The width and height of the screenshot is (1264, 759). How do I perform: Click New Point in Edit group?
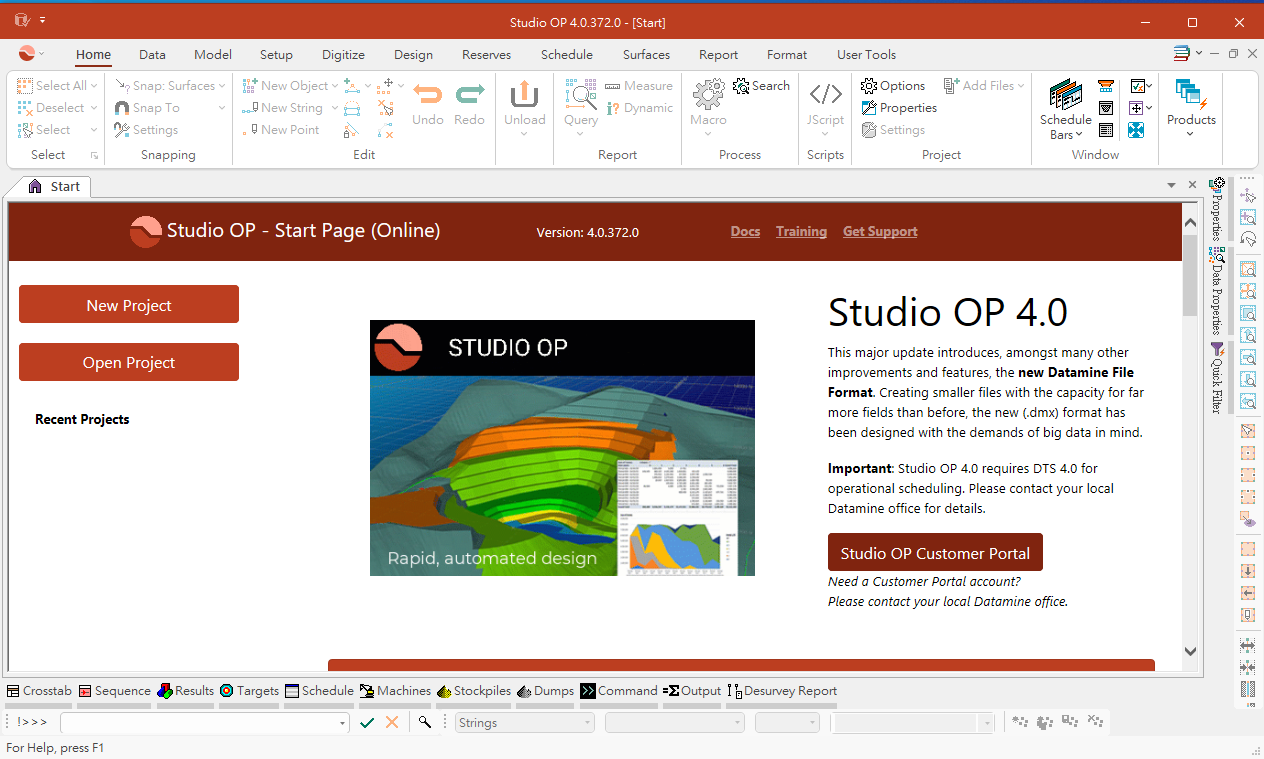tap(281, 130)
